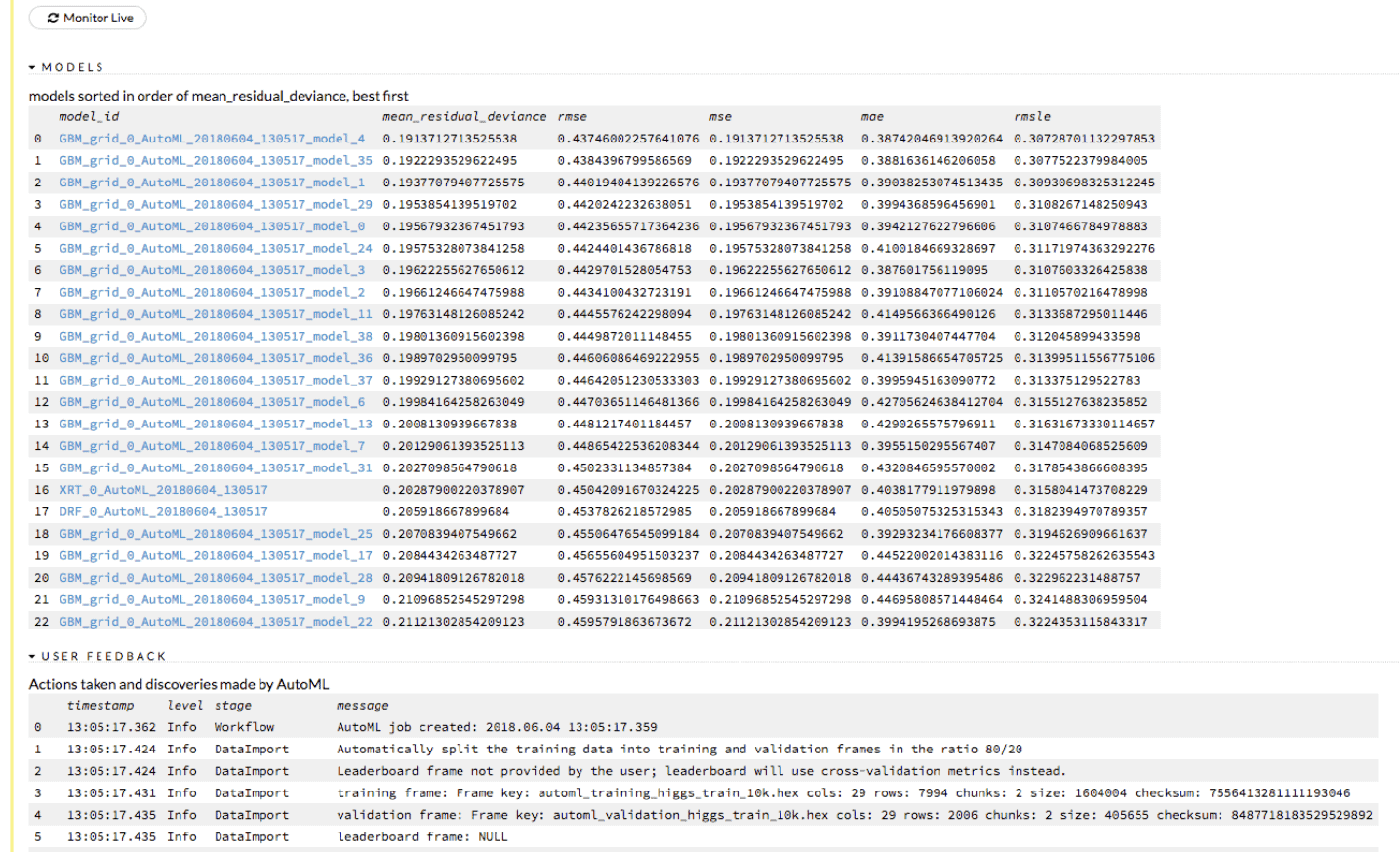Click the mean_residual_deviance column header
This screenshot has height=852, width=1400.
(x=463, y=116)
